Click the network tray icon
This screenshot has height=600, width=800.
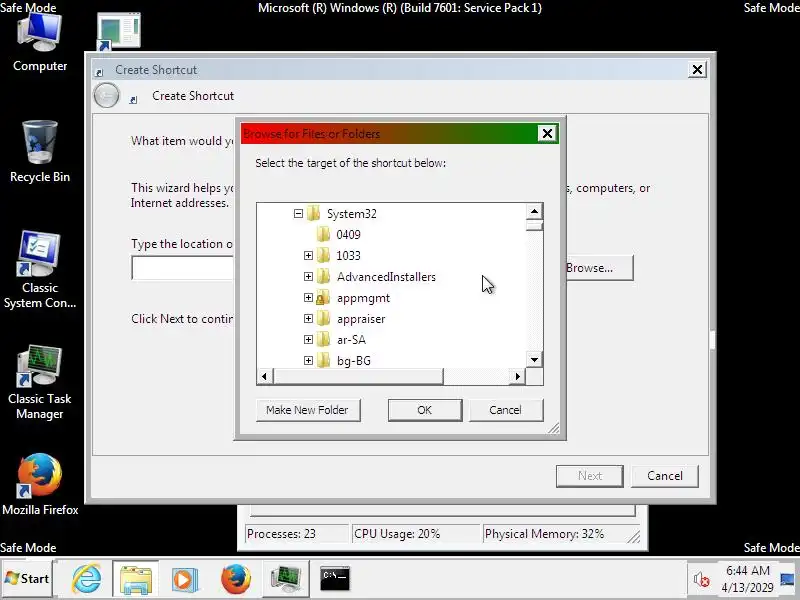click(x=788, y=580)
